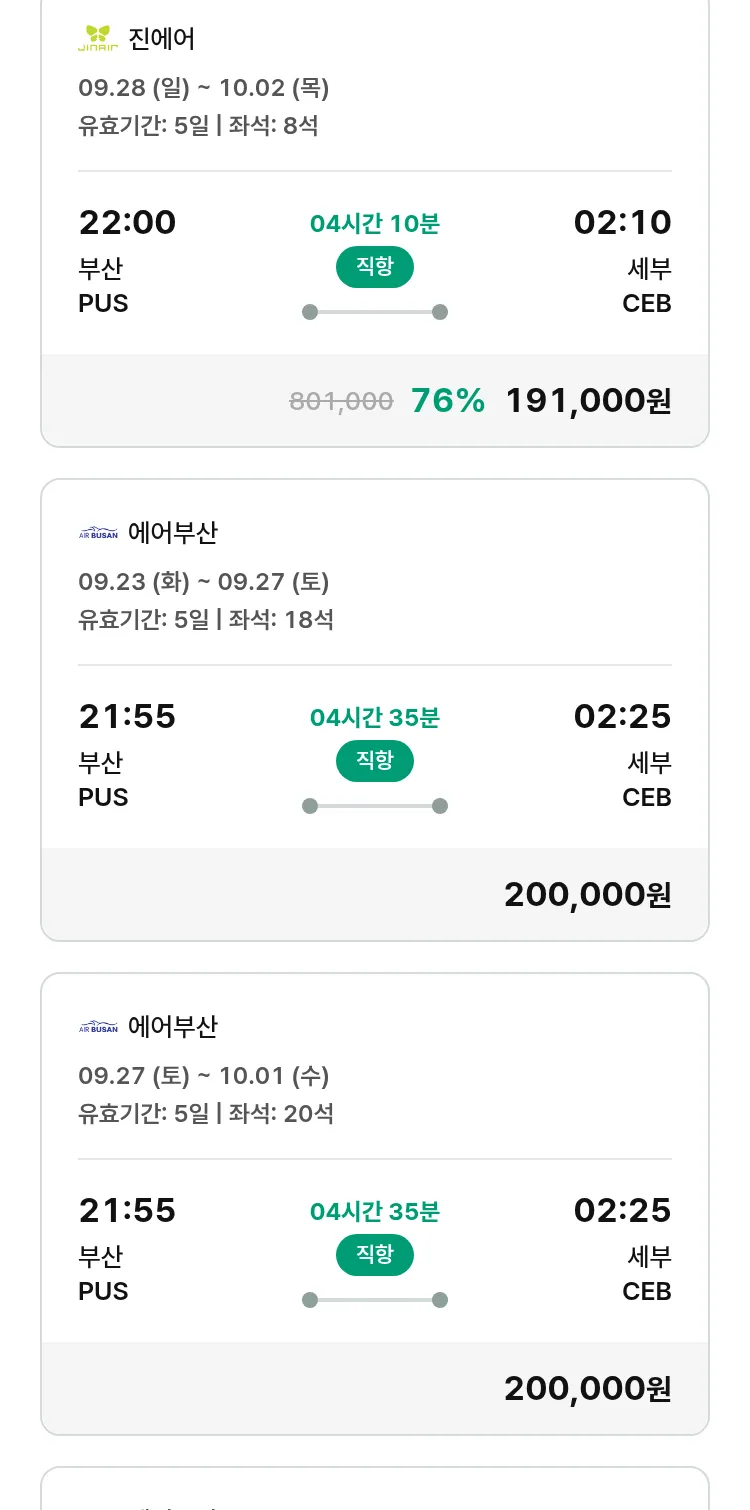
Task: Tap the 직항 badge on the 18-seat Air Busan flight
Action: click(374, 761)
